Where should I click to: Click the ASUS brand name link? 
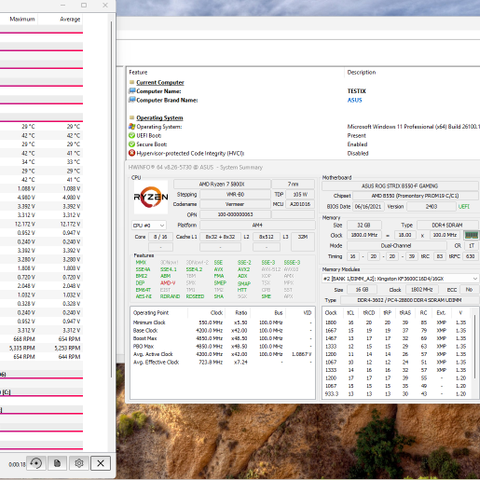355,100
